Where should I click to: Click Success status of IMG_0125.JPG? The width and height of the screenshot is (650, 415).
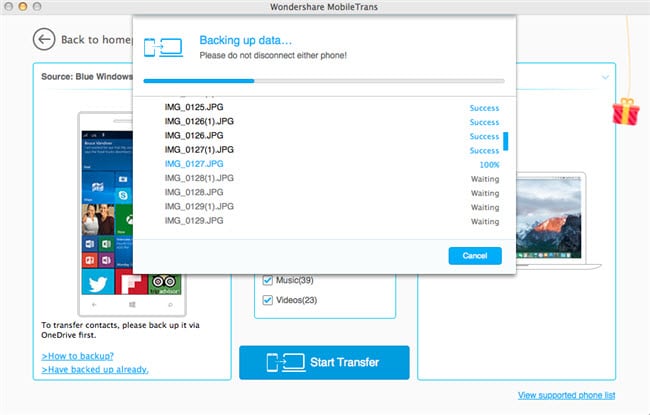click(x=484, y=108)
